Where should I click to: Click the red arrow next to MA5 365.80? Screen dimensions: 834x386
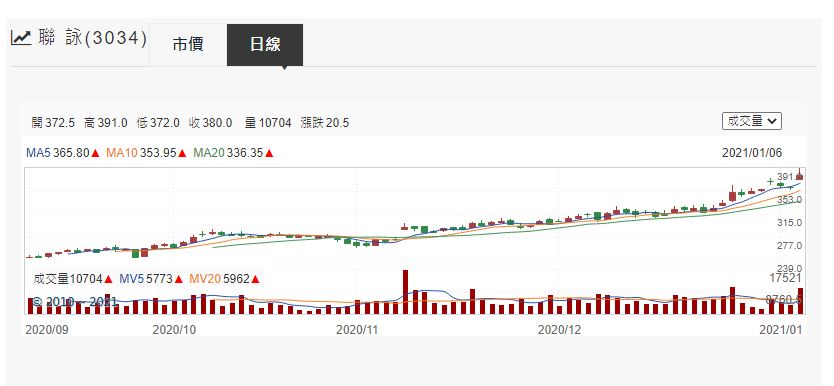pos(95,153)
